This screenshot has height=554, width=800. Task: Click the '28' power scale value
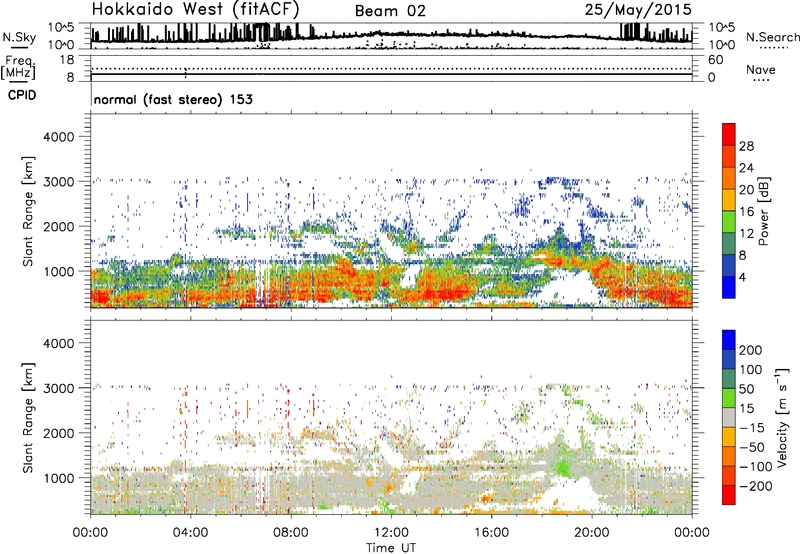tap(746, 146)
